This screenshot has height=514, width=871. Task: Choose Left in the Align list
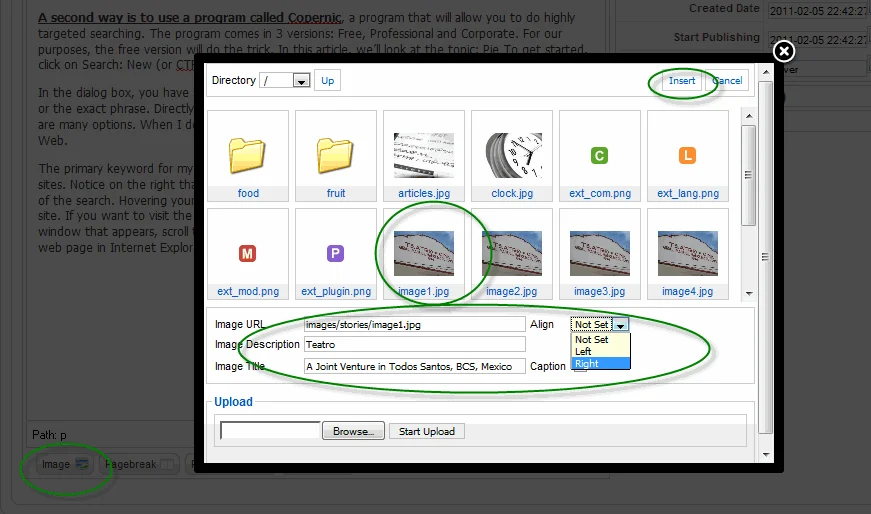pos(600,352)
